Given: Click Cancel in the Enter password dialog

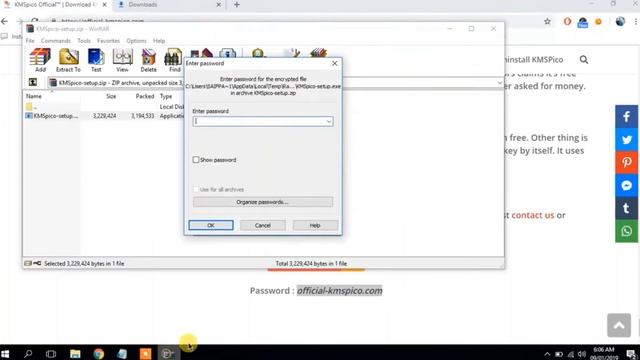Looking at the screenshot, I should point(262,225).
